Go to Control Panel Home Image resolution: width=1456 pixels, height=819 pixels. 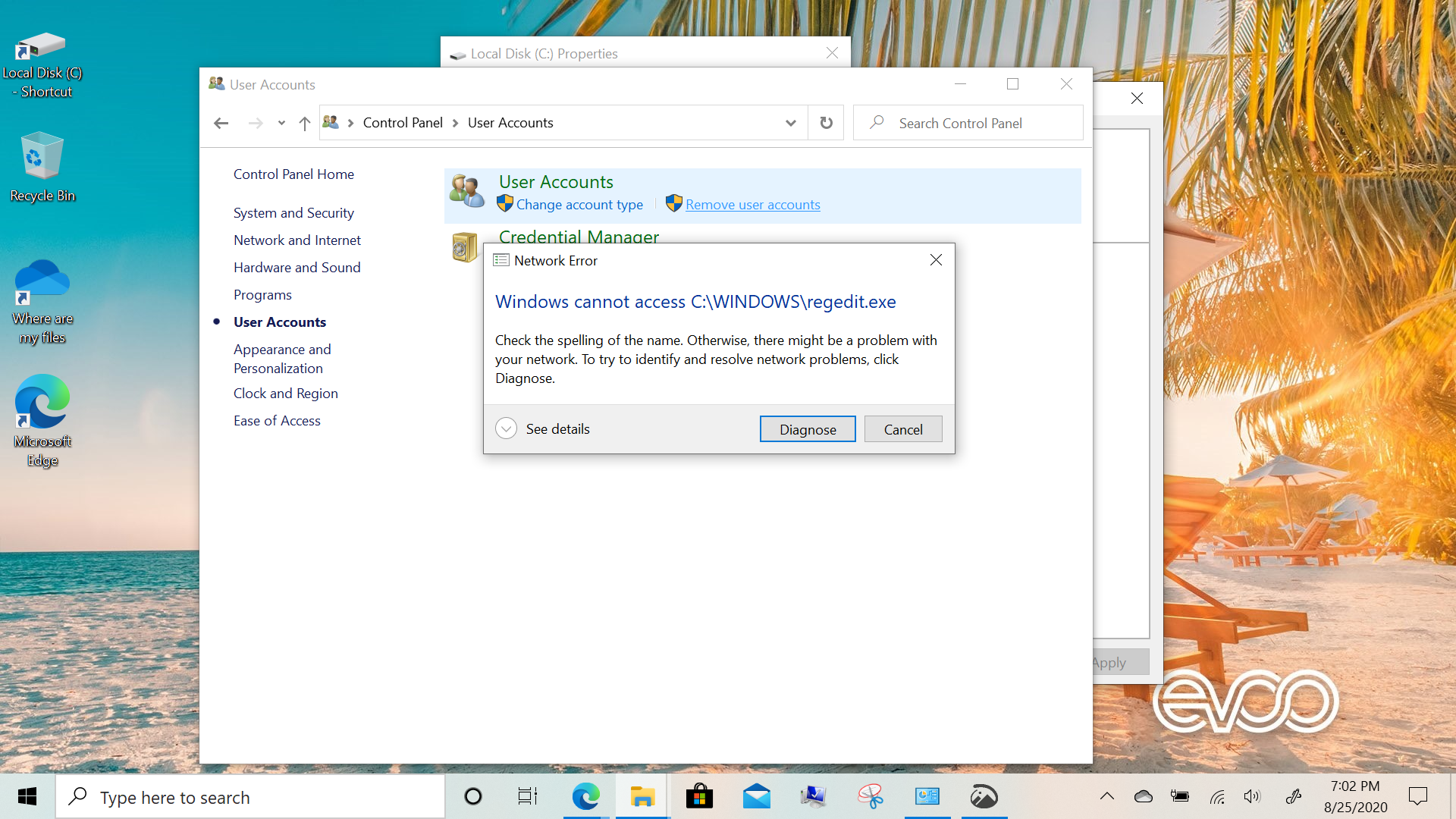click(293, 174)
